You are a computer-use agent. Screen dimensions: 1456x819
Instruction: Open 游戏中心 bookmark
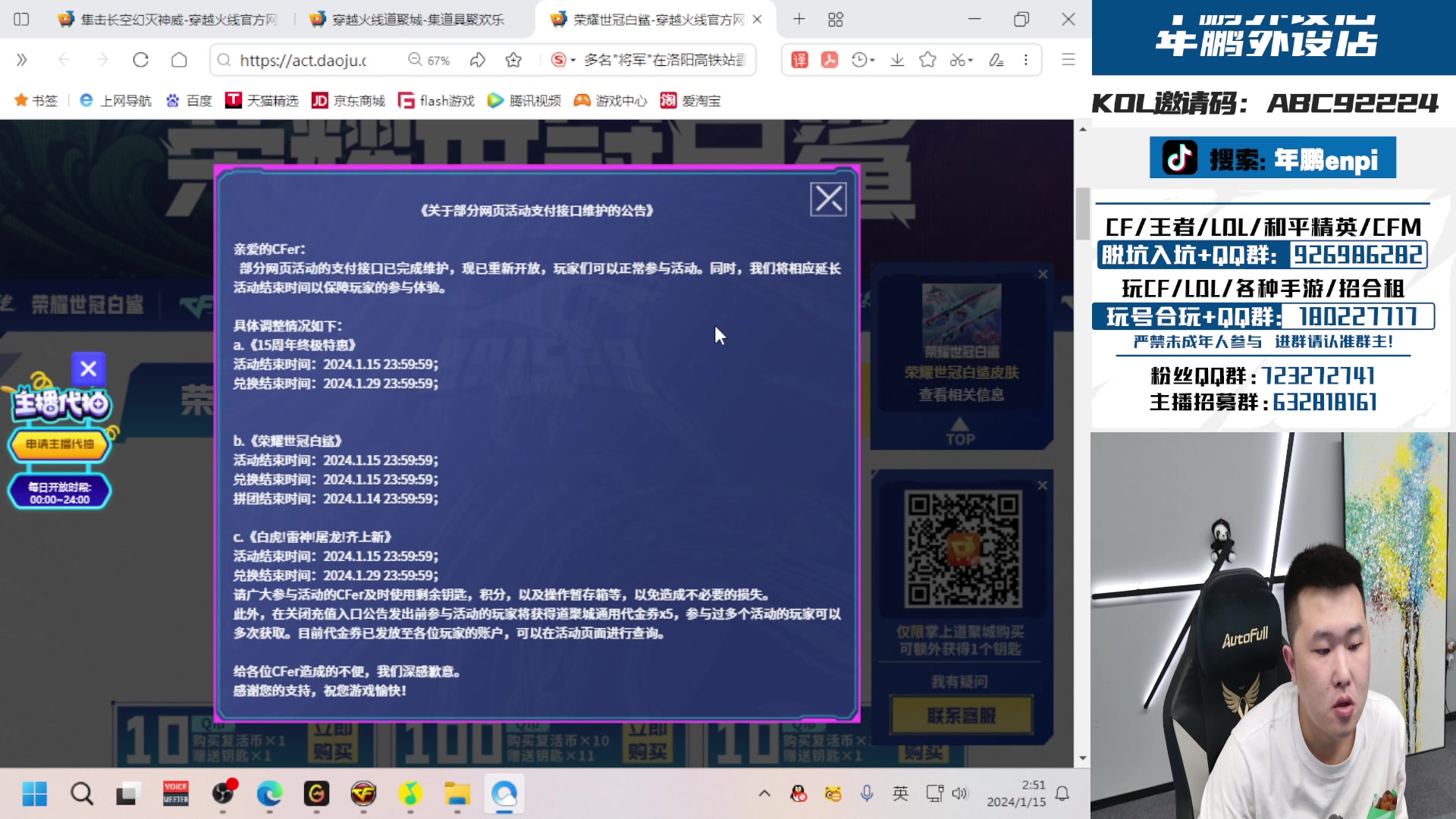[610, 101]
